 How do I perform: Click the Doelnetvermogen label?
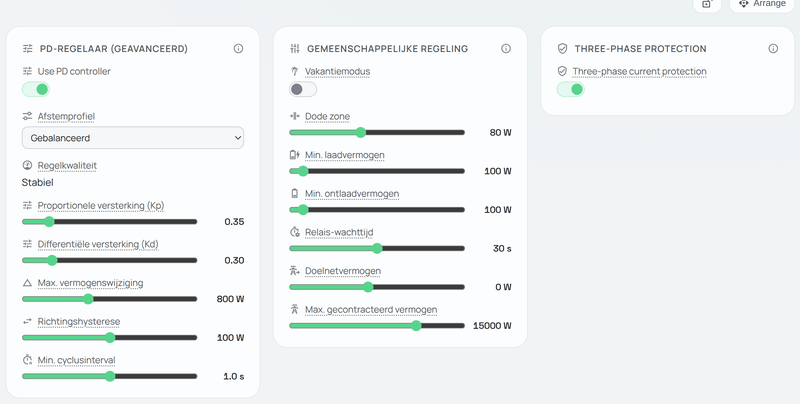point(343,271)
